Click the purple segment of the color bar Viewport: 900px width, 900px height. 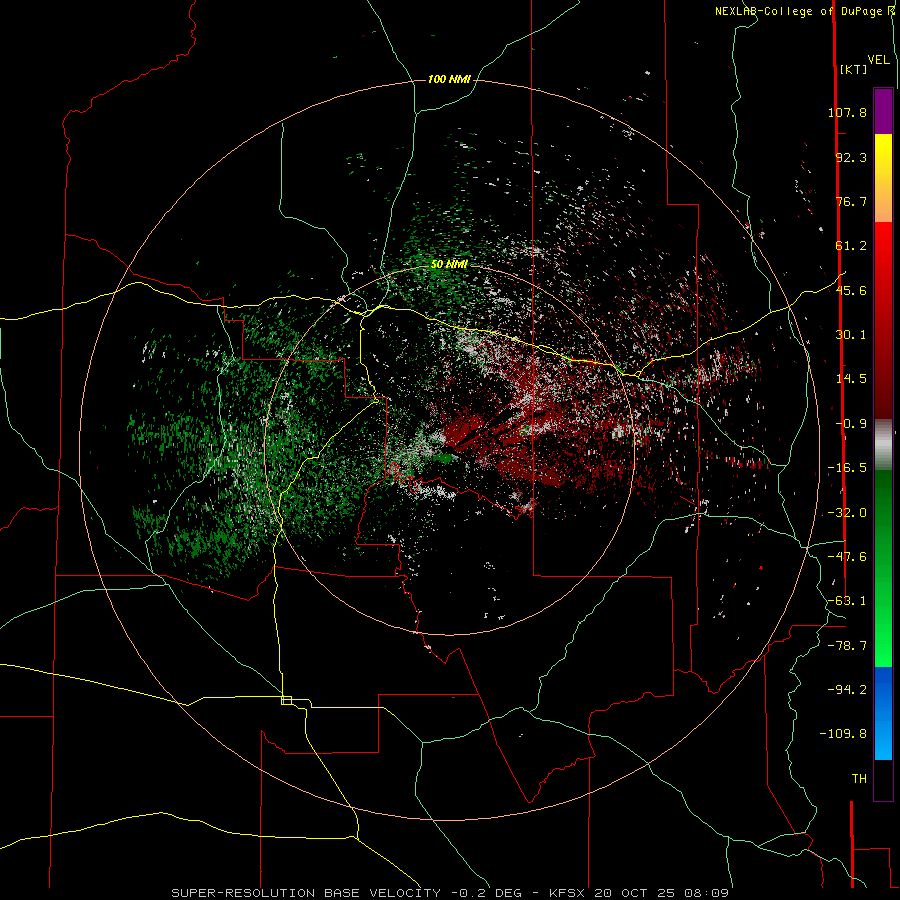pyautogui.click(x=883, y=111)
